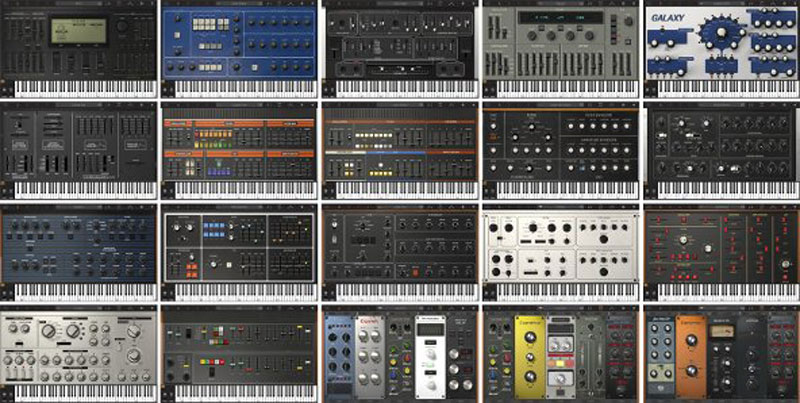Click the VU meter in the orange compressor rack
The width and height of the screenshot is (800, 403).
coord(723,331)
